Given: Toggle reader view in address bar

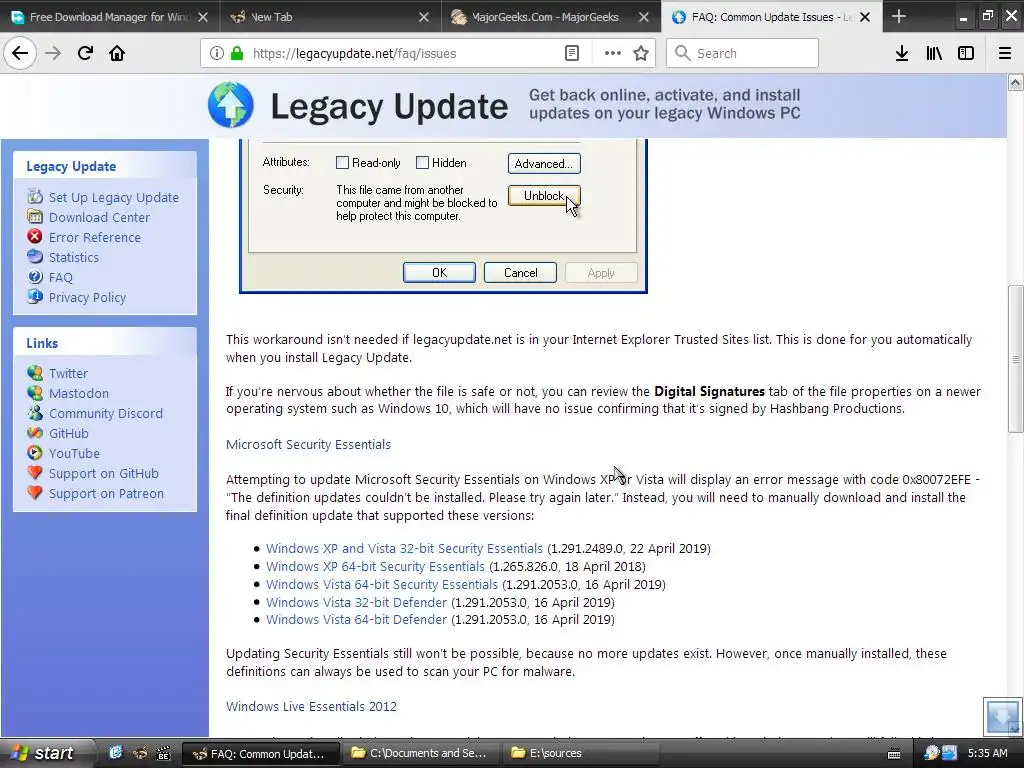Looking at the screenshot, I should [572, 54].
